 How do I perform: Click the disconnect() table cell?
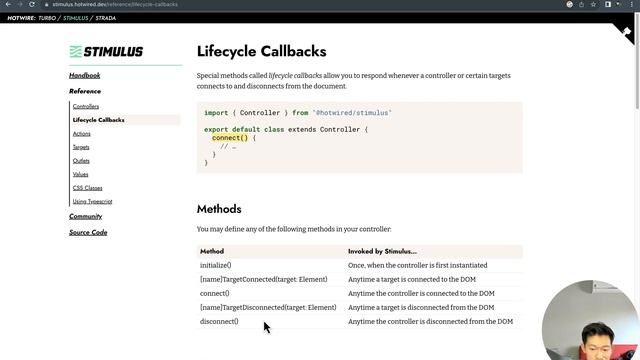(219, 322)
